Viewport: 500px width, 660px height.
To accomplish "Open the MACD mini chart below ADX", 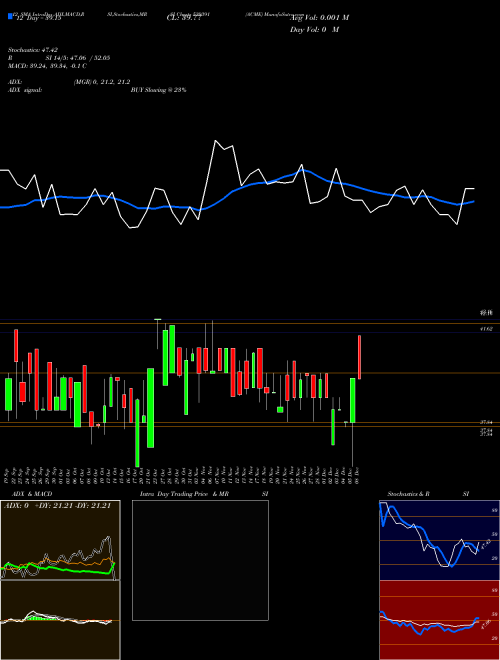I will pos(60,620).
